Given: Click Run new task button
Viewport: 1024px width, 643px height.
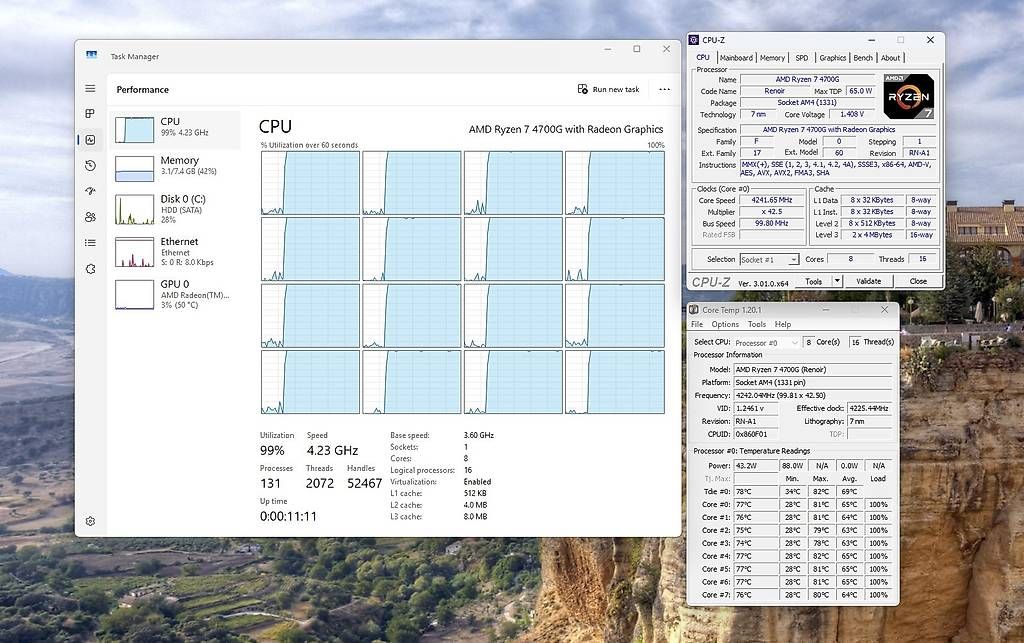Looking at the screenshot, I should 609,89.
